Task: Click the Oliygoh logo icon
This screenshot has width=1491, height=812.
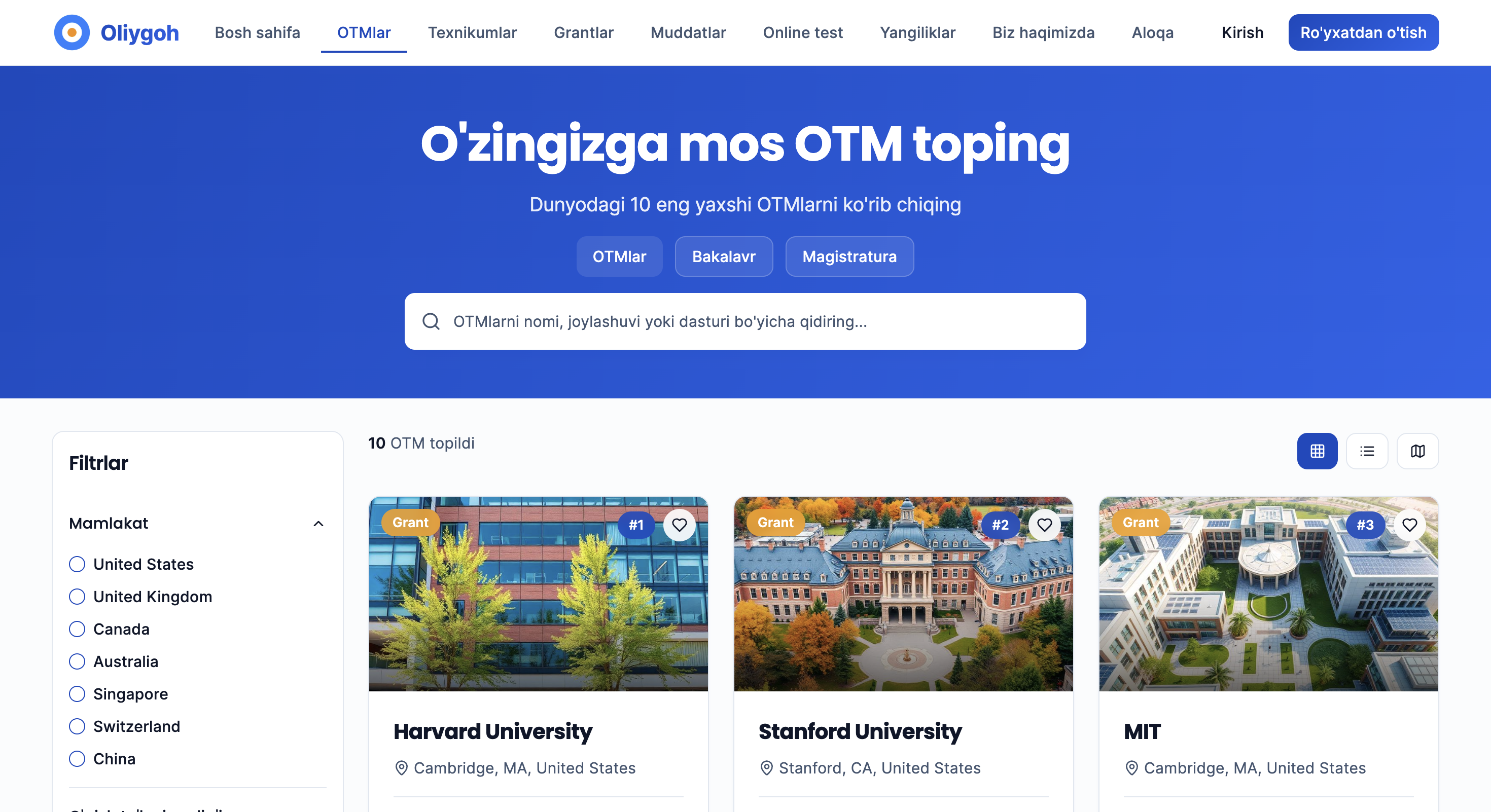Action: (72, 32)
